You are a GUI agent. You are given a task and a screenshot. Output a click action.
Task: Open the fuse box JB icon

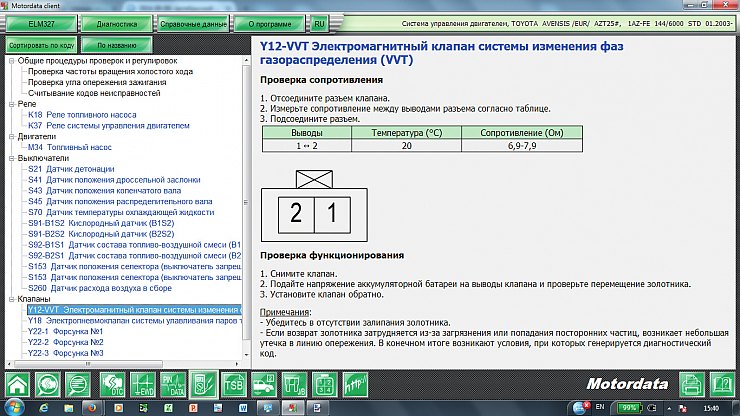pyautogui.click(x=294, y=384)
